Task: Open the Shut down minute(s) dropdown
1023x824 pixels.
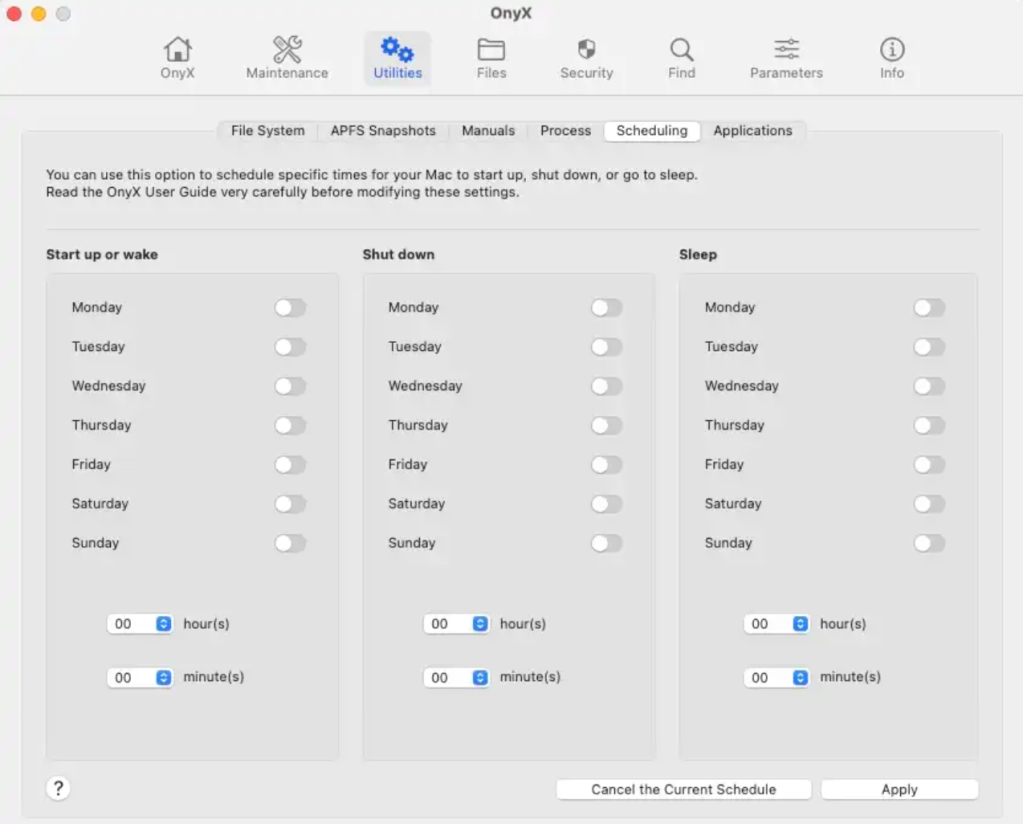Action: click(458, 677)
